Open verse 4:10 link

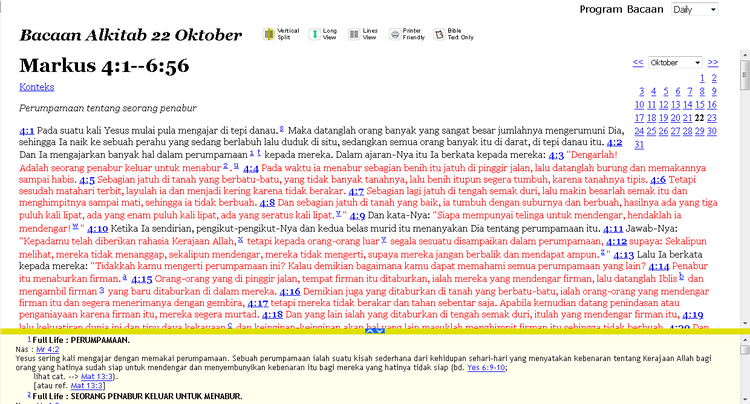[98, 229]
